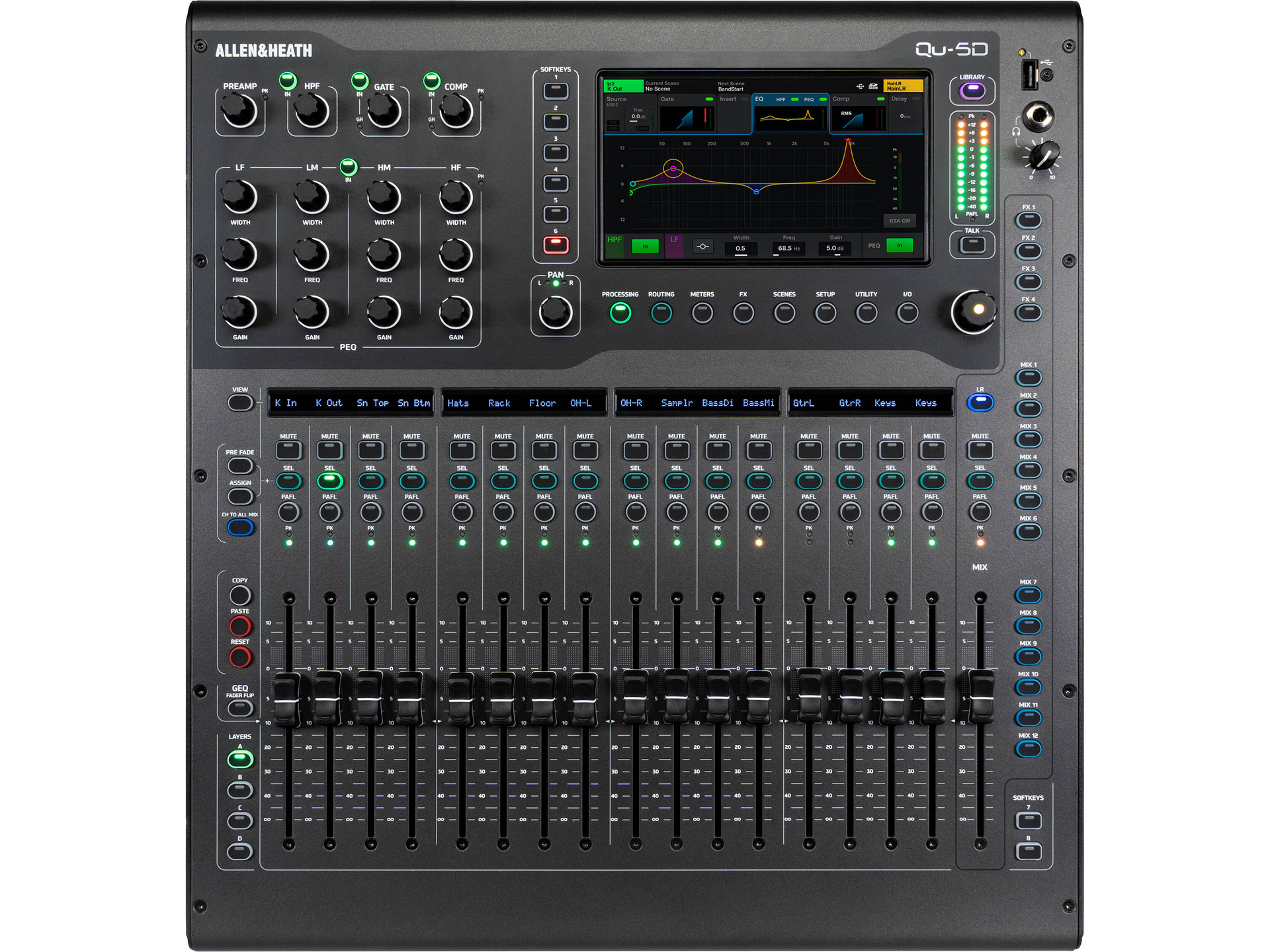This screenshot has height=952, width=1270.
Task: Mute the Hats channel
Action: pyautogui.click(x=462, y=449)
